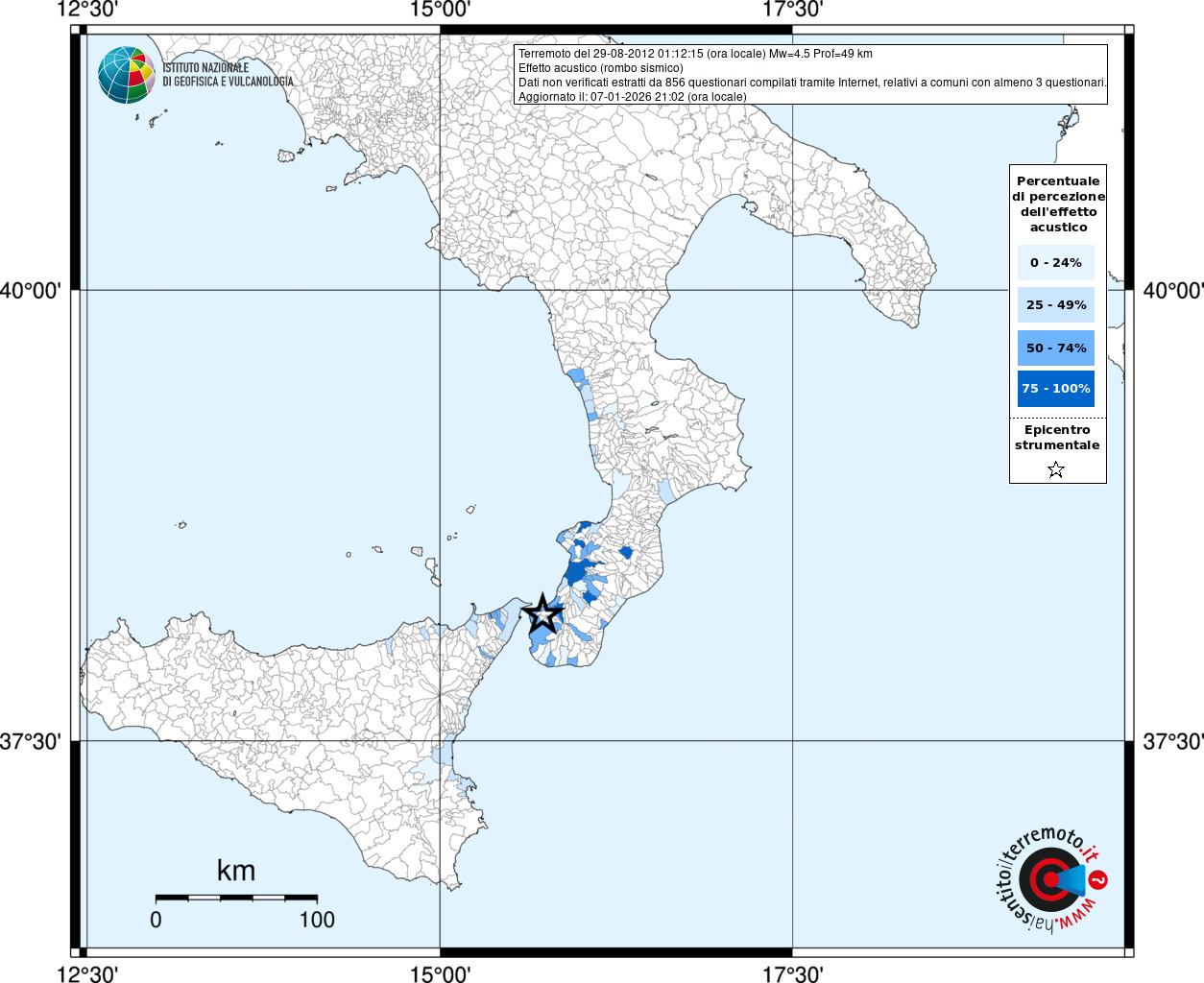Click the km scale bar

(236, 899)
